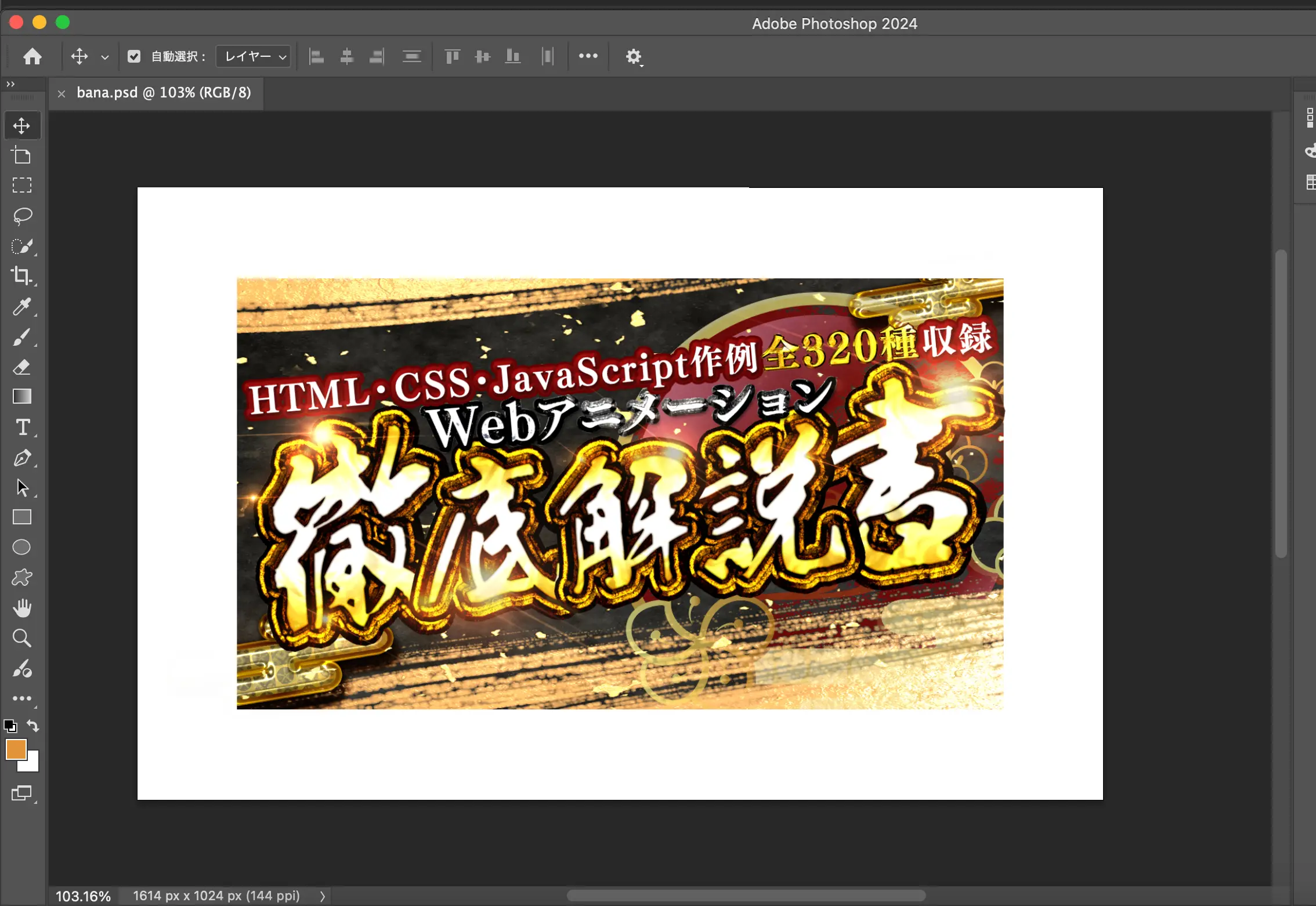Select the Artboard tool
The image size is (1316, 906).
[x=22, y=155]
